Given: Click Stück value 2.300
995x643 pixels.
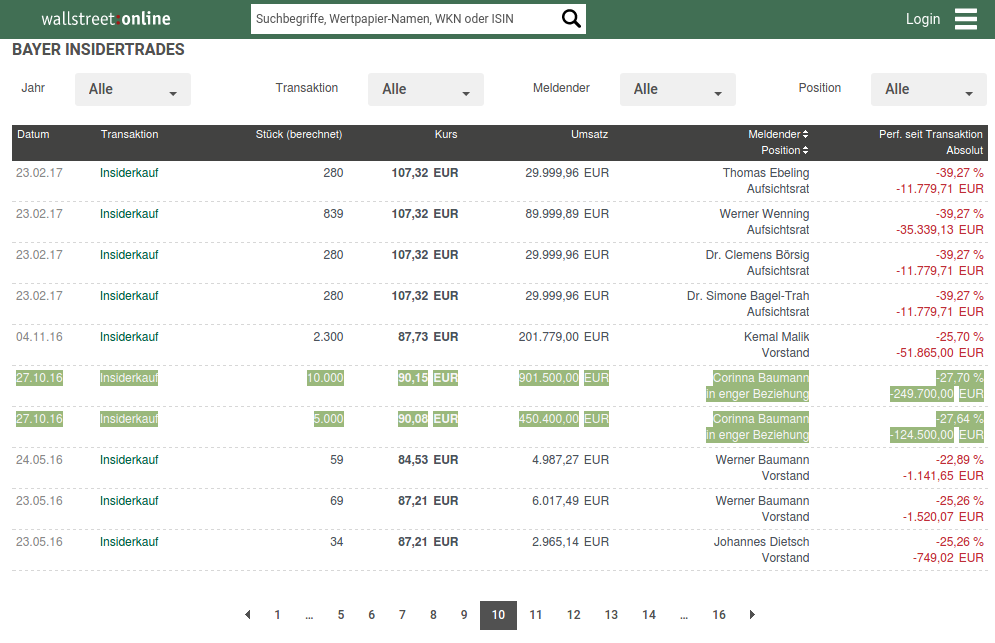Looking at the screenshot, I should tap(328, 337).
